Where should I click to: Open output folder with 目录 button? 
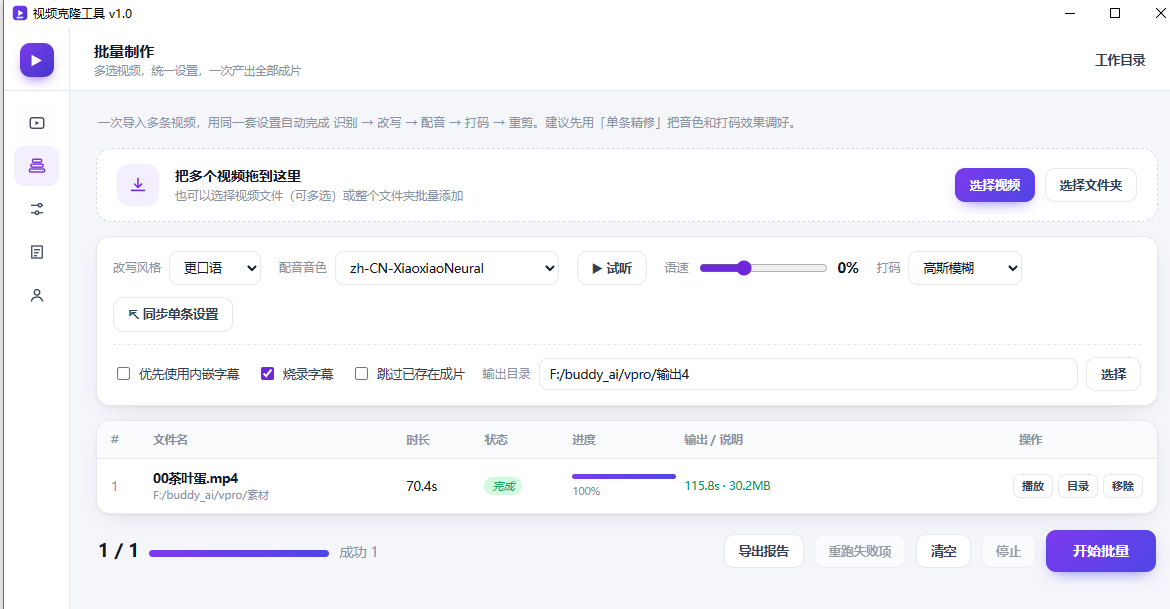coord(1077,486)
